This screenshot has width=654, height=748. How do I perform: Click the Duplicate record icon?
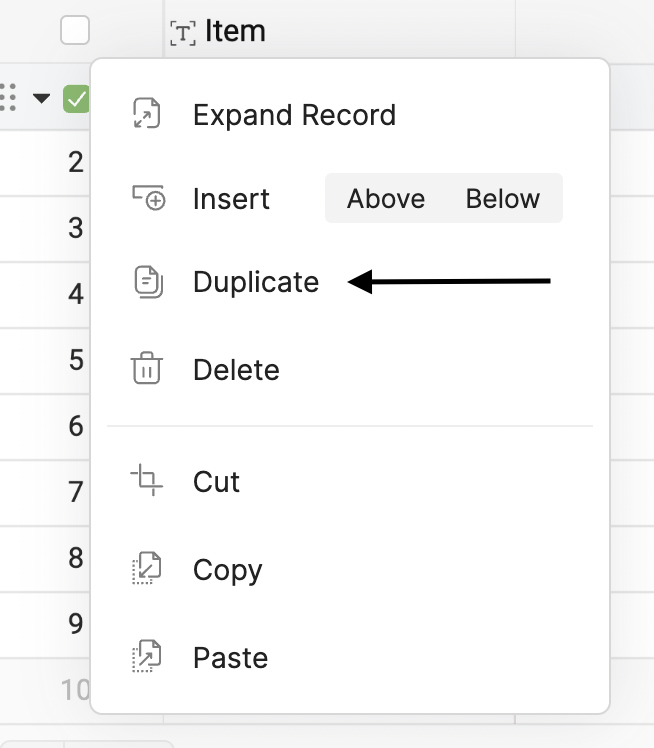click(147, 282)
